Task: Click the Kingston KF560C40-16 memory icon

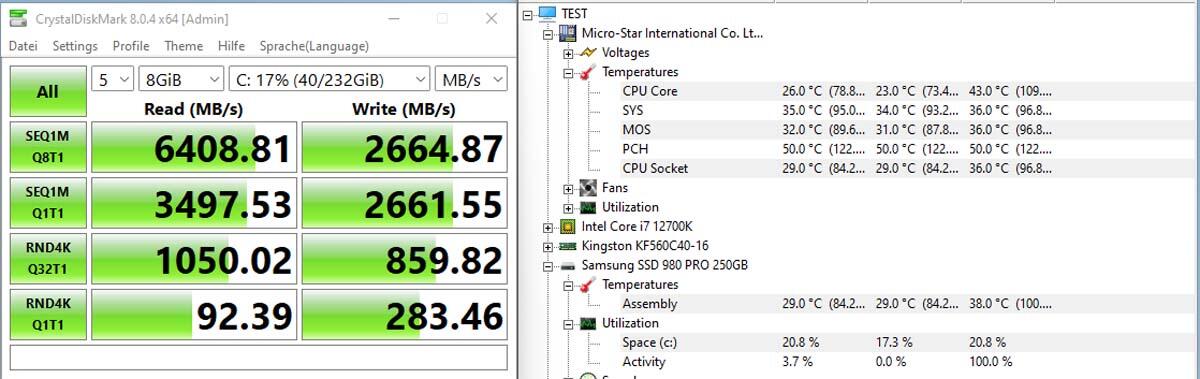Action: (x=568, y=246)
